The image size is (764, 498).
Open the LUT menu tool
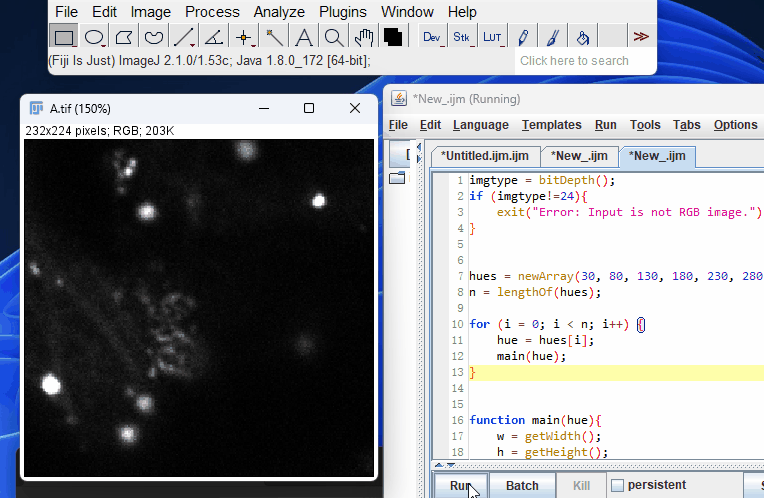(493, 37)
